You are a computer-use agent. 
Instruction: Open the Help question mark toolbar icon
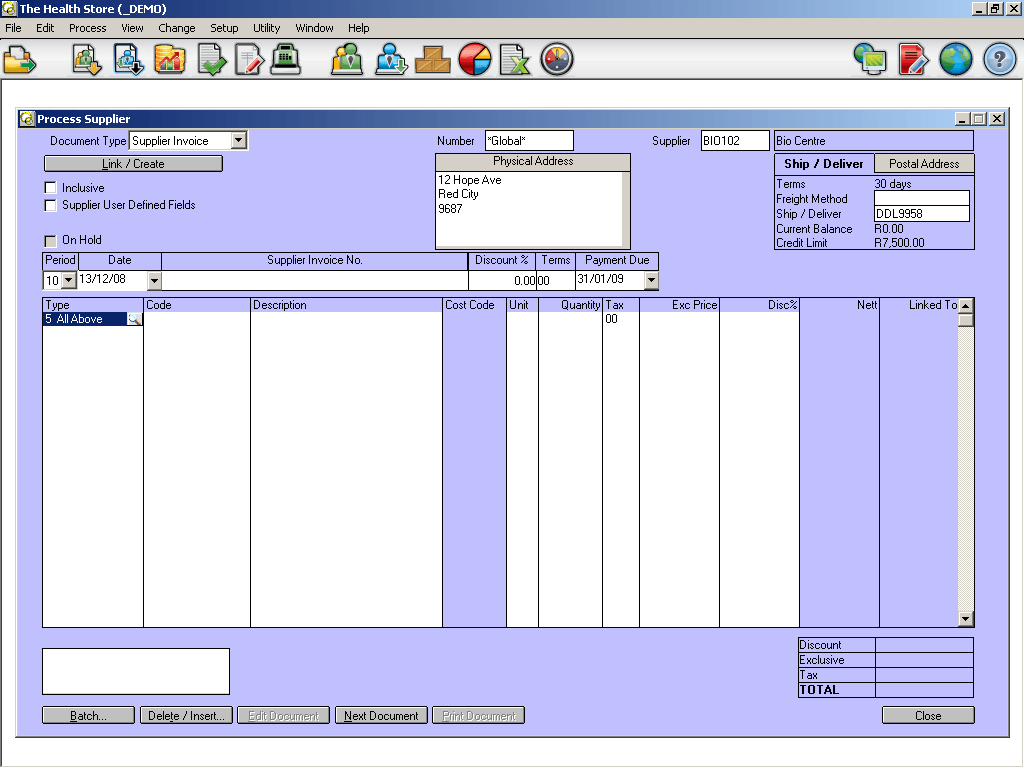click(997, 59)
